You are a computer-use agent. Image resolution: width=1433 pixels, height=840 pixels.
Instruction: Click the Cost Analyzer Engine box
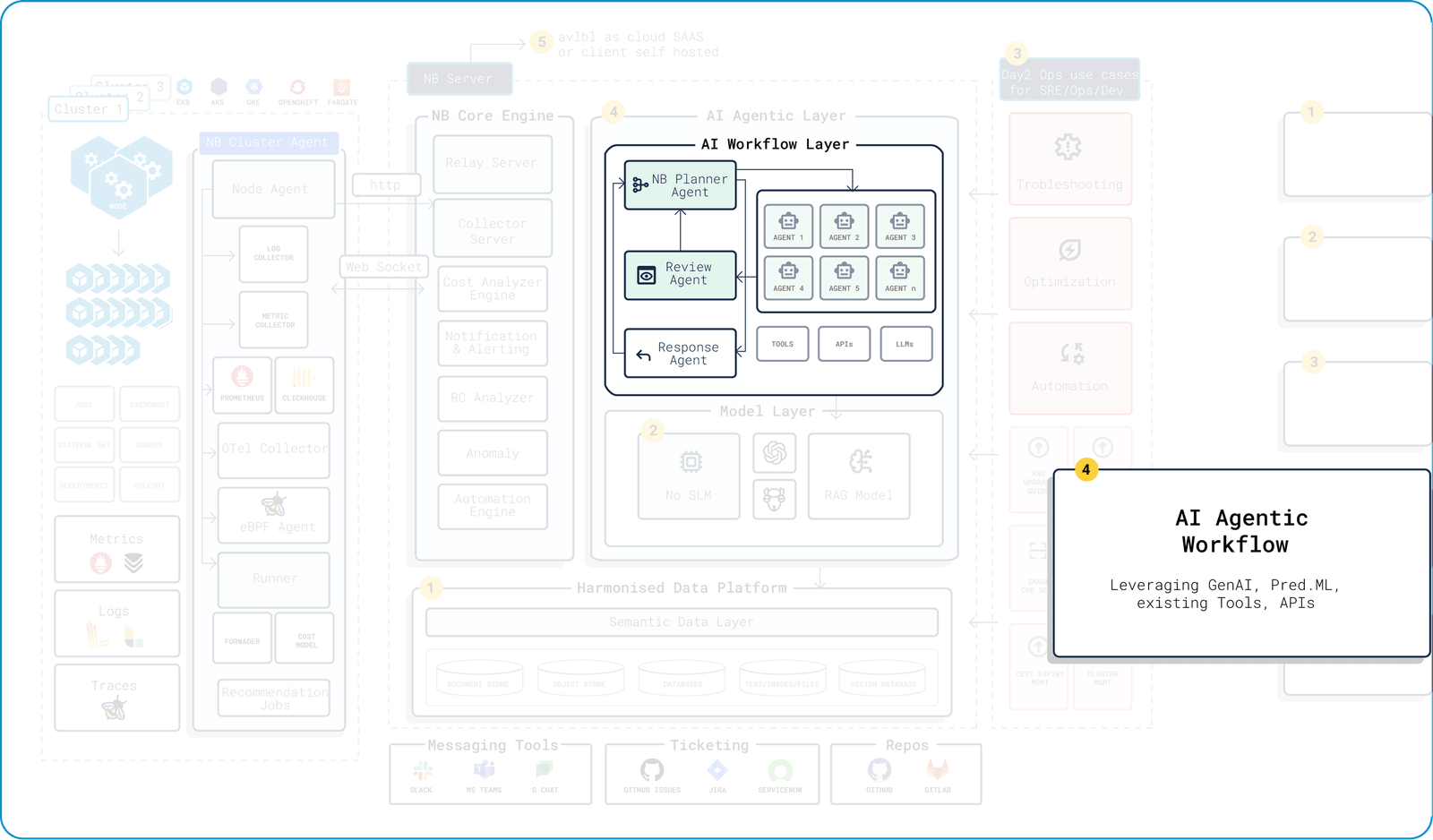493,288
